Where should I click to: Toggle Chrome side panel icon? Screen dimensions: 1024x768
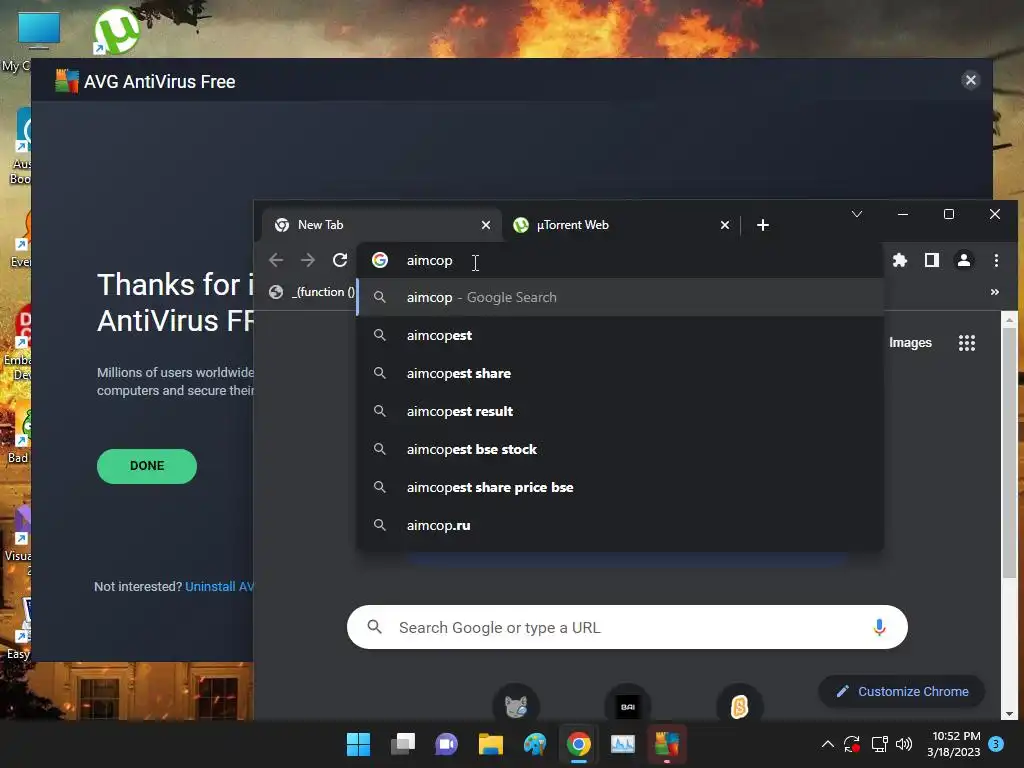(x=931, y=260)
